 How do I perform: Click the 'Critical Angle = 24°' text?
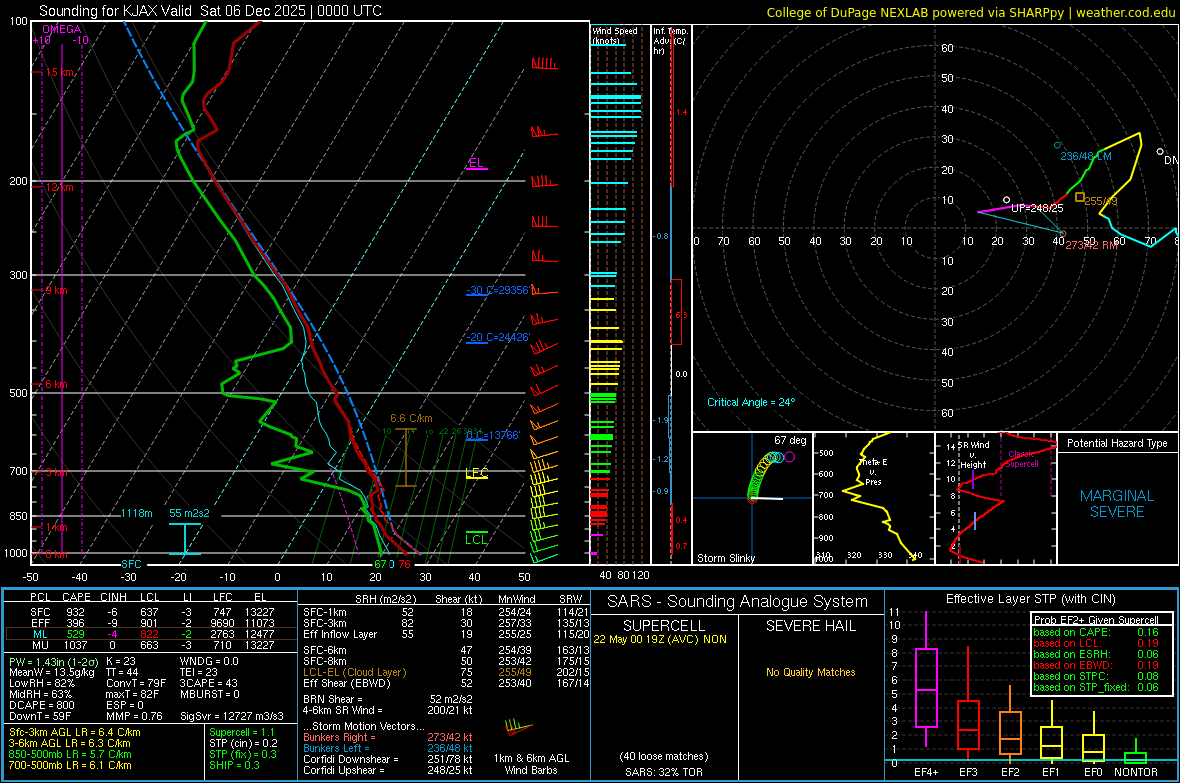(x=751, y=402)
